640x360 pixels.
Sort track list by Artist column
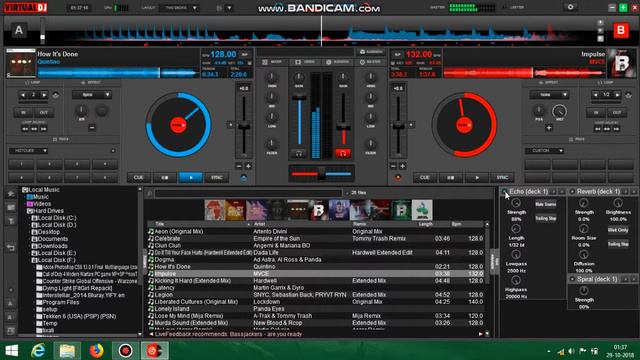(301, 224)
